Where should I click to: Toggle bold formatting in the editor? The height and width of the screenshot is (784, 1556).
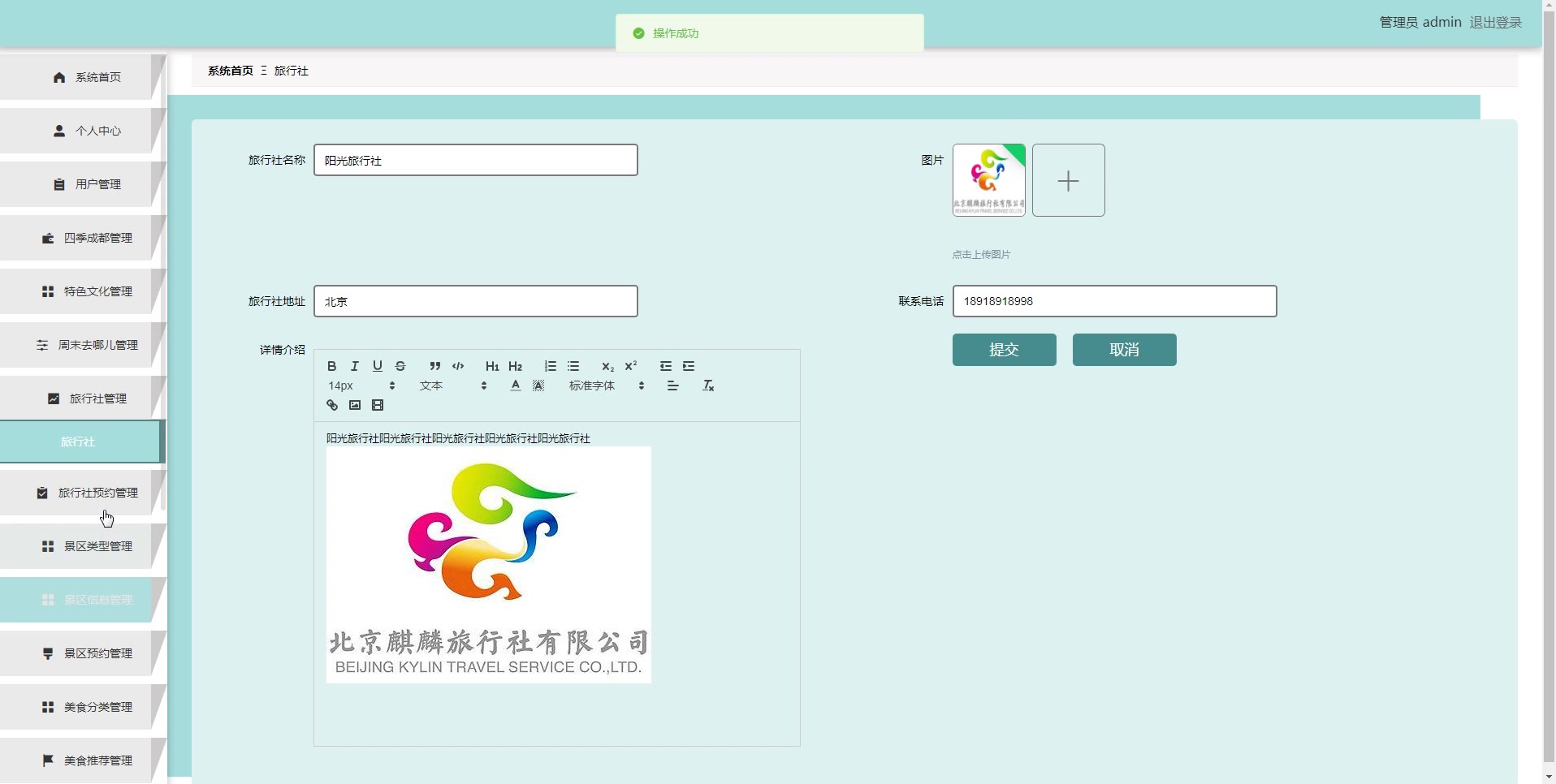coord(331,366)
